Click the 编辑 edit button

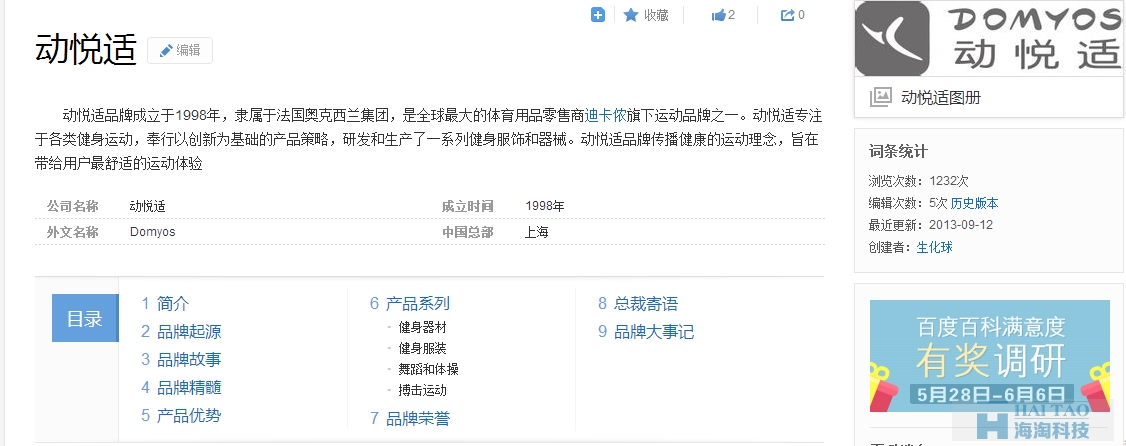tap(180, 50)
